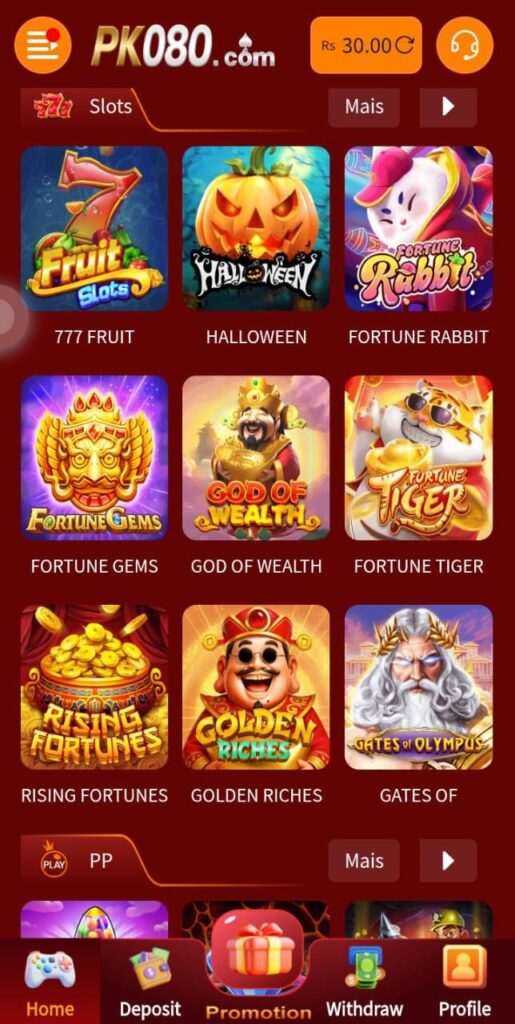
Task: Select the Fortune Tiger game thumbnail
Action: [x=418, y=458]
